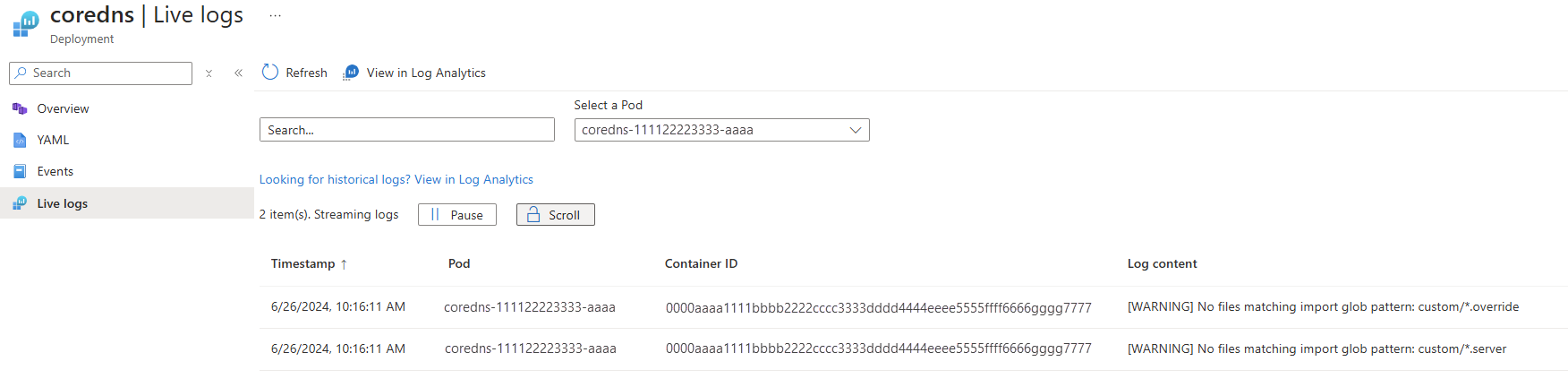Expand the sidebar search filter chevron

(209, 73)
